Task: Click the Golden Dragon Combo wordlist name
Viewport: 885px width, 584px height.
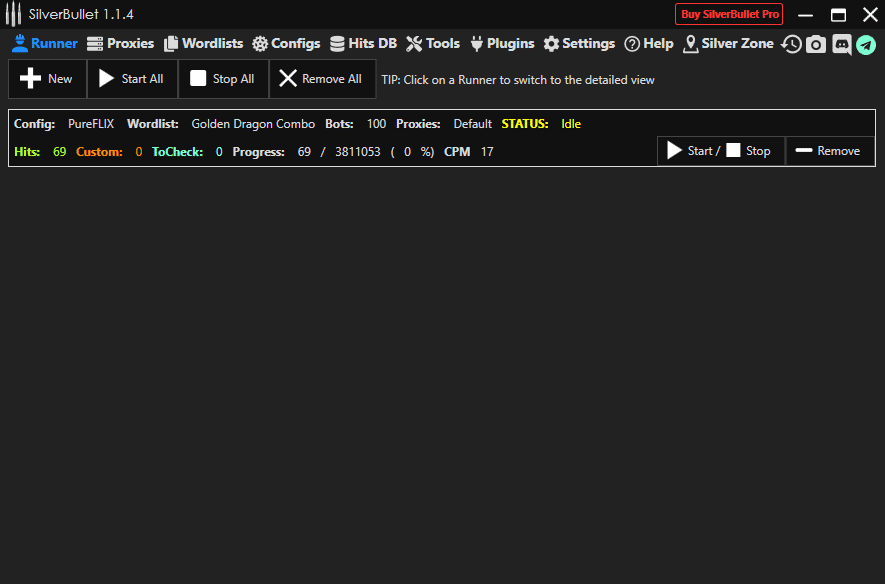Action: coord(253,124)
